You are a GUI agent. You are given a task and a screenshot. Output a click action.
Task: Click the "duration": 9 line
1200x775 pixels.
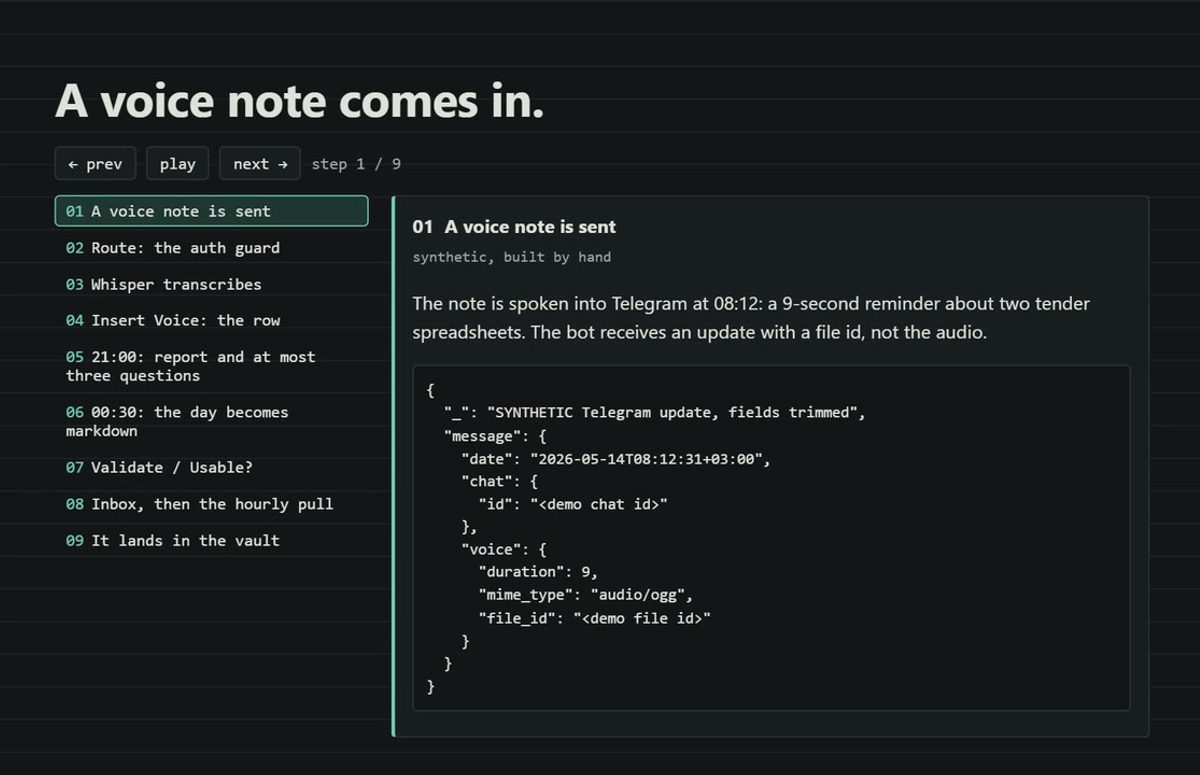[537, 572]
